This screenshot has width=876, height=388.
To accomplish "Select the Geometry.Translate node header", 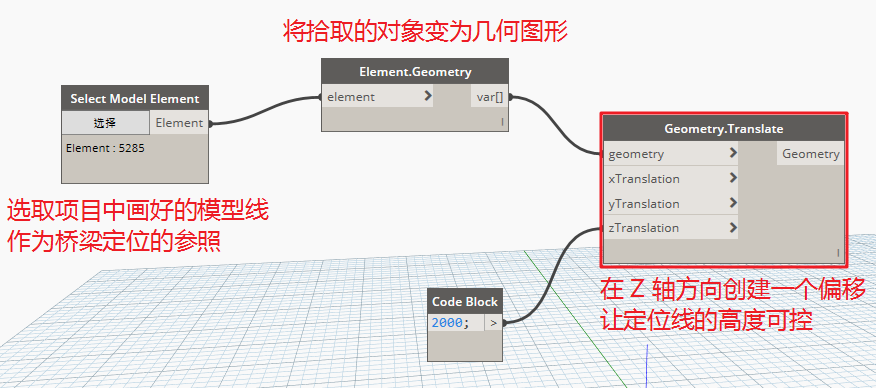I will point(723,128).
